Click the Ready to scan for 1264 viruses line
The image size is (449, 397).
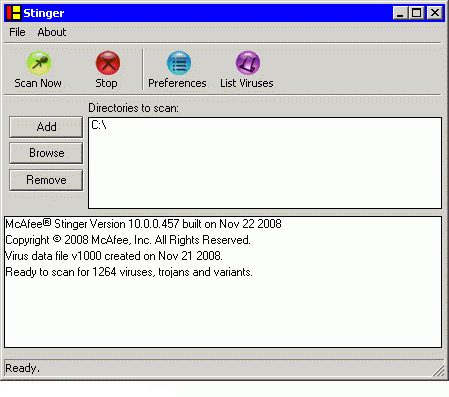pyautogui.click(x=129, y=272)
